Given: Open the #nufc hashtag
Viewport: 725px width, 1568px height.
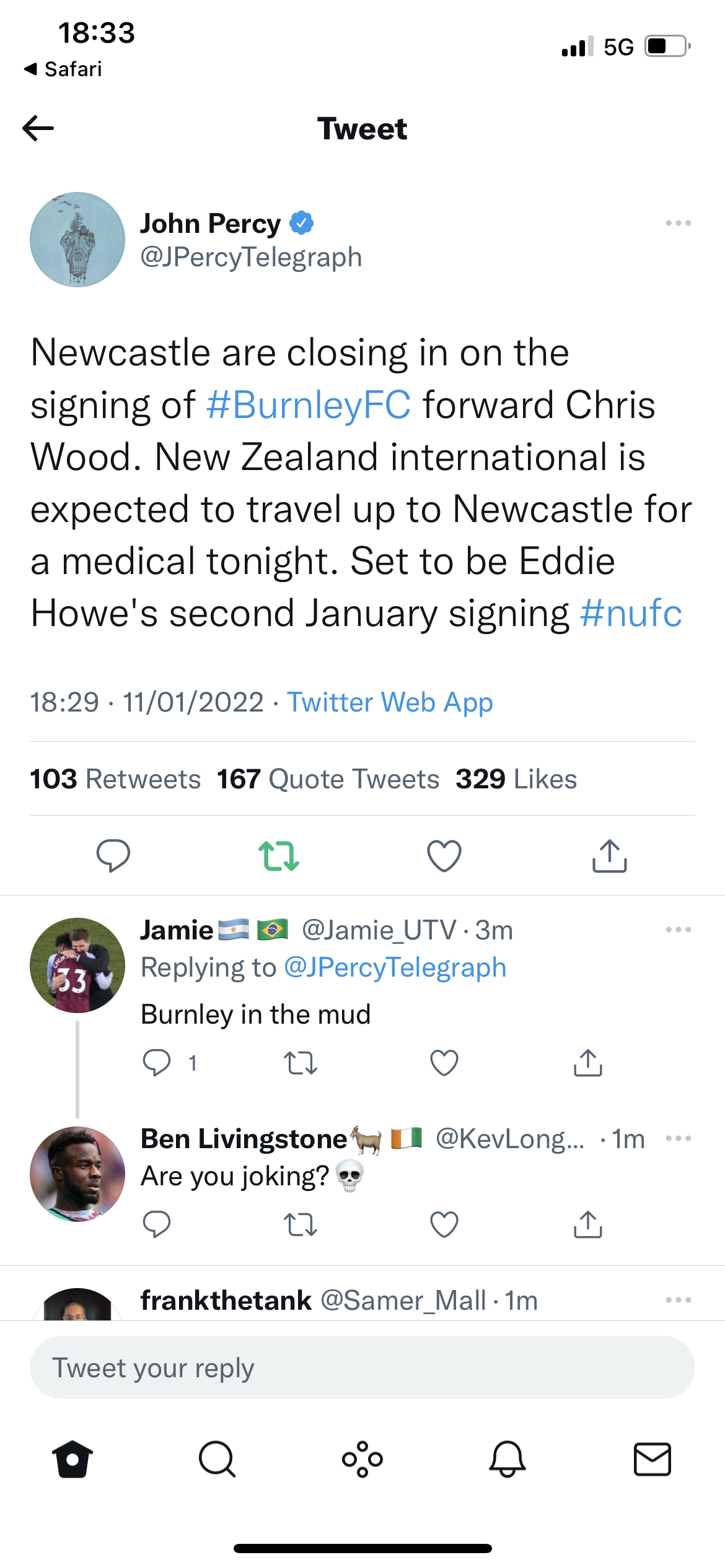Looking at the screenshot, I should click(631, 614).
